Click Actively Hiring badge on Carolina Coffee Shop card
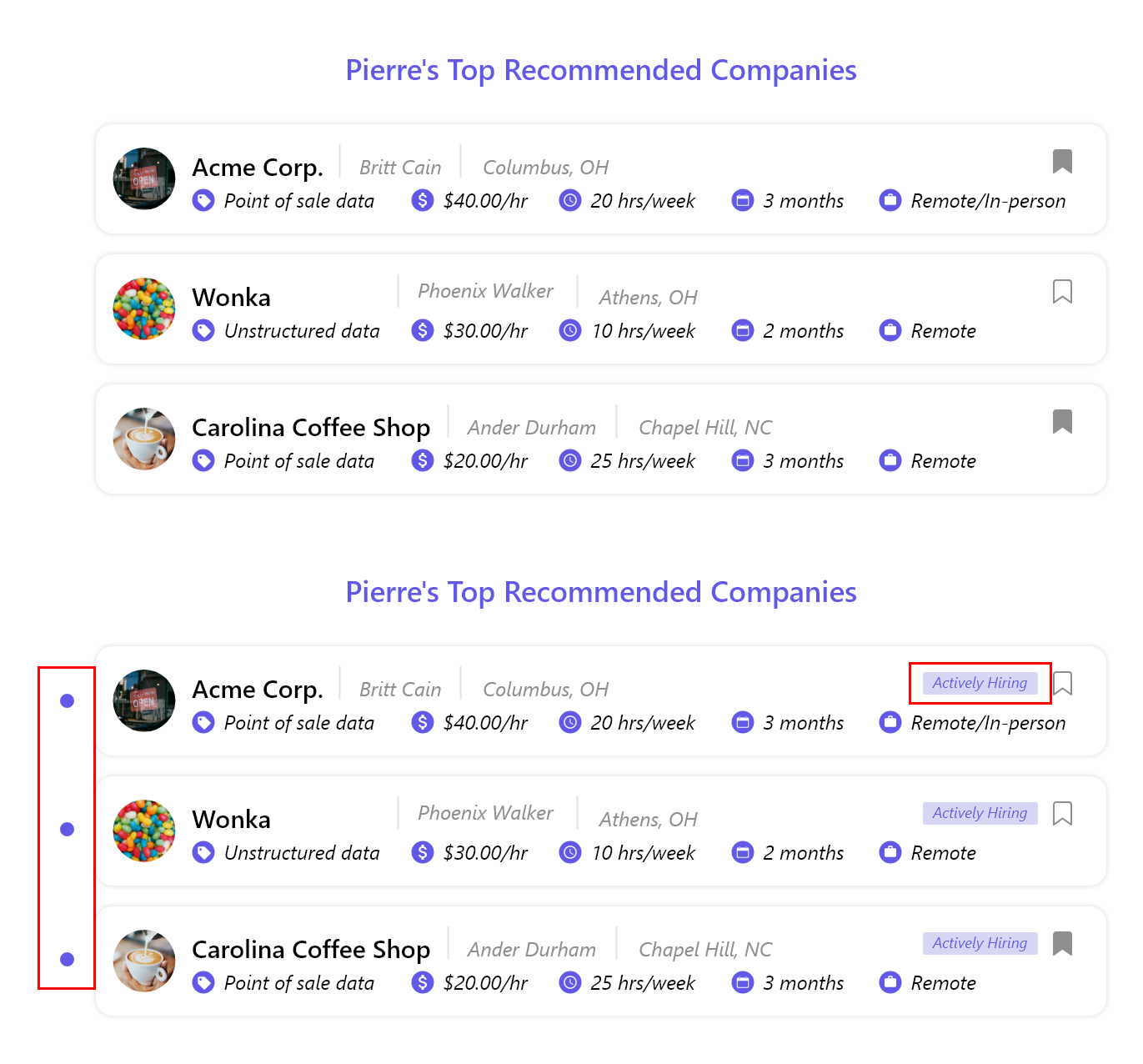The width and height of the screenshot is (1143, 1064). 980,943
